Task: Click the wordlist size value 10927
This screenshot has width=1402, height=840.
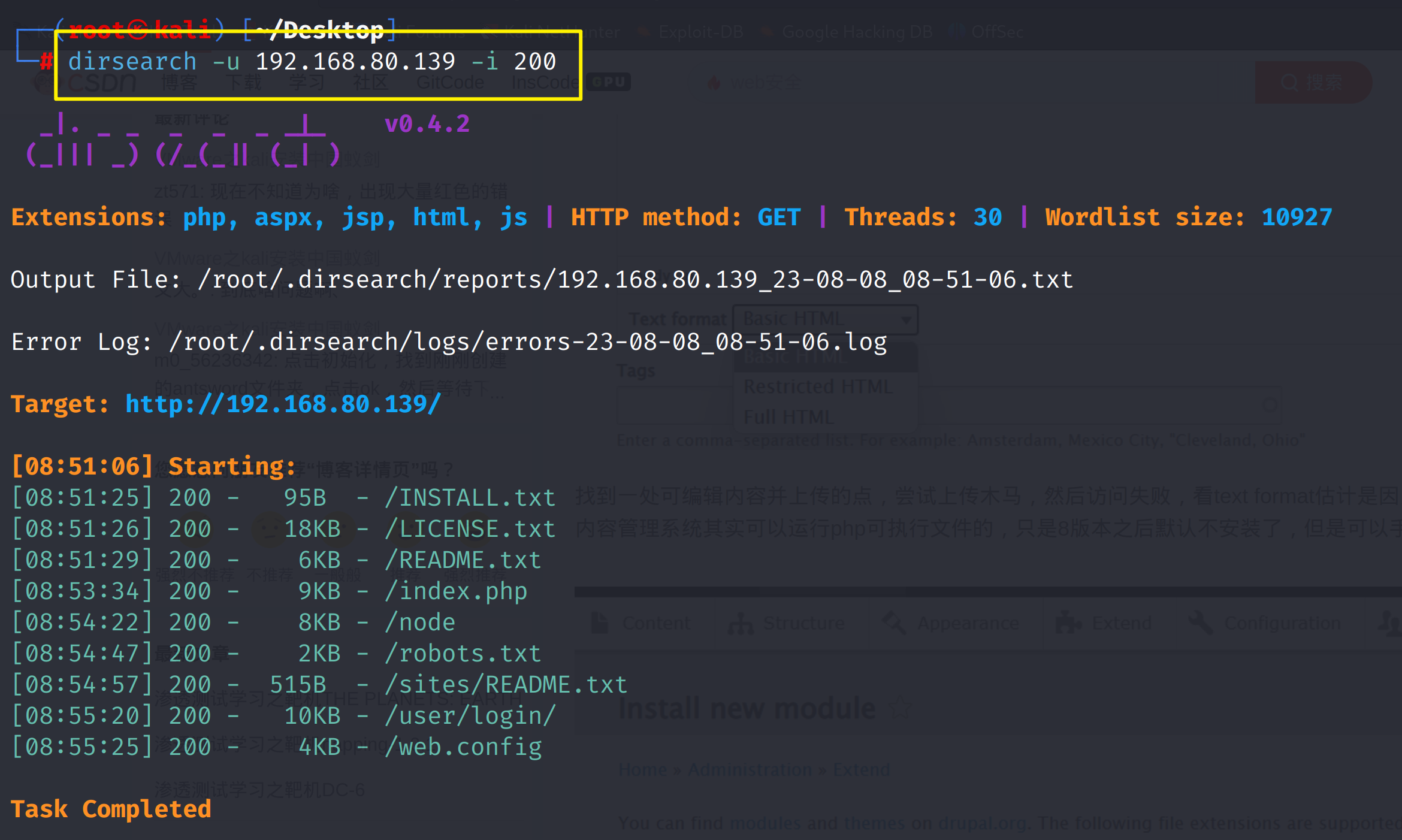Action: click(x=1297, y=217)
